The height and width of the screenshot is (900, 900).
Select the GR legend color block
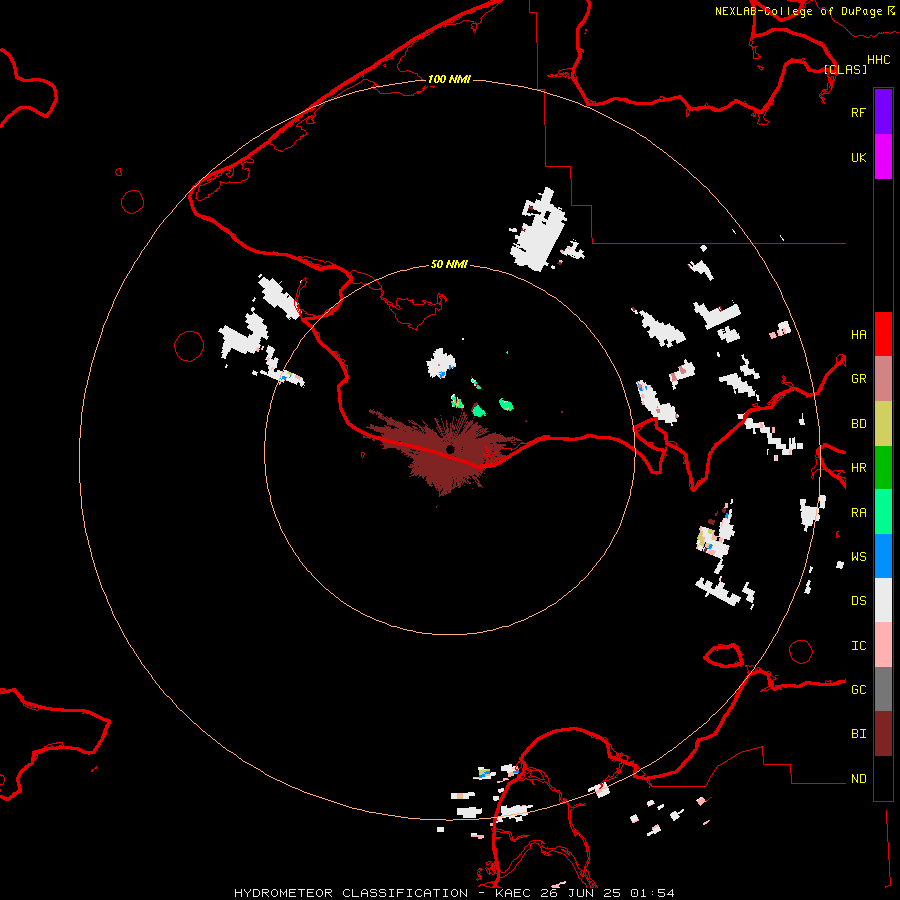click(x=883, y=379)
